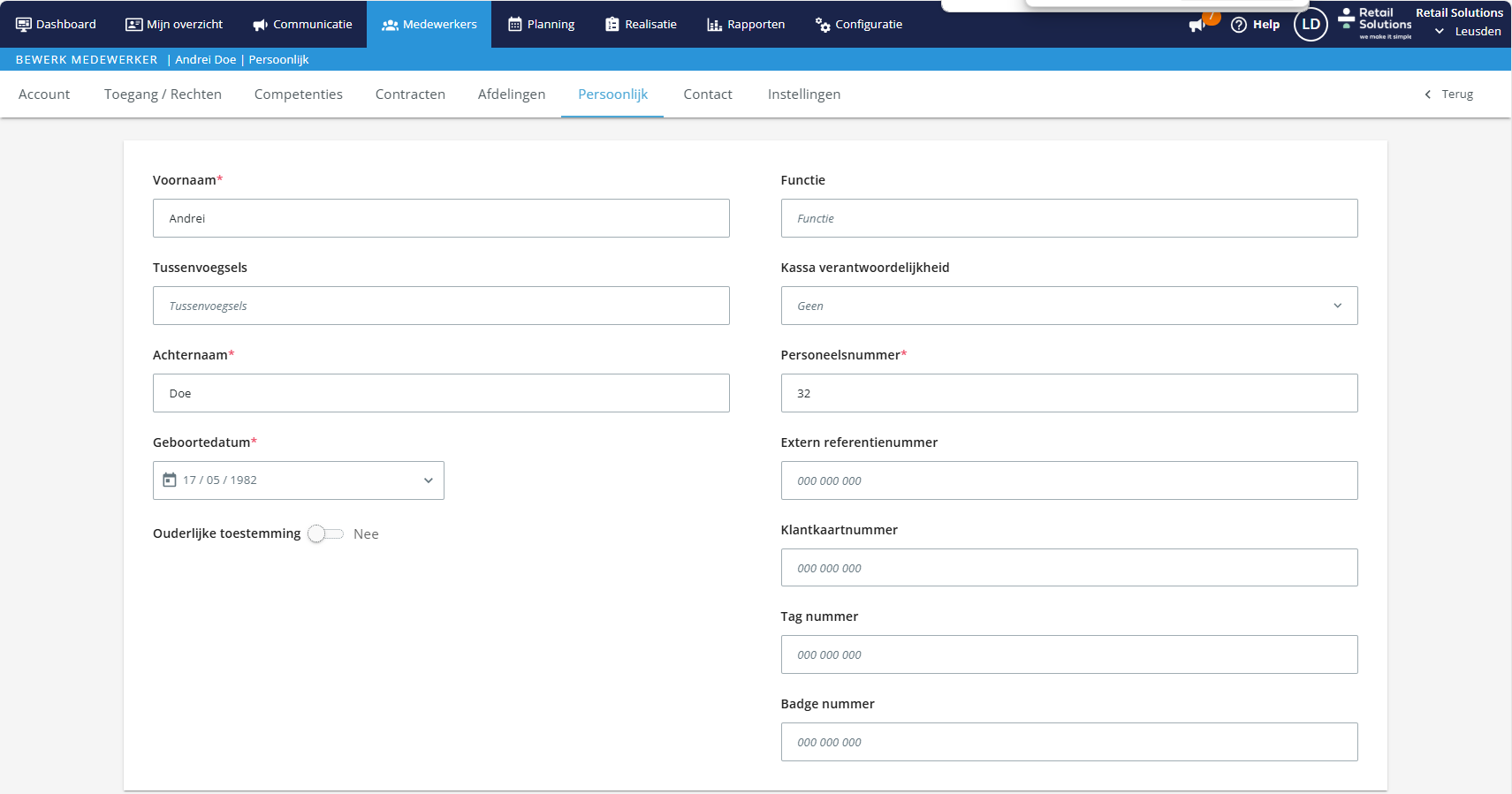Open the Account tab

pos(44,95)
